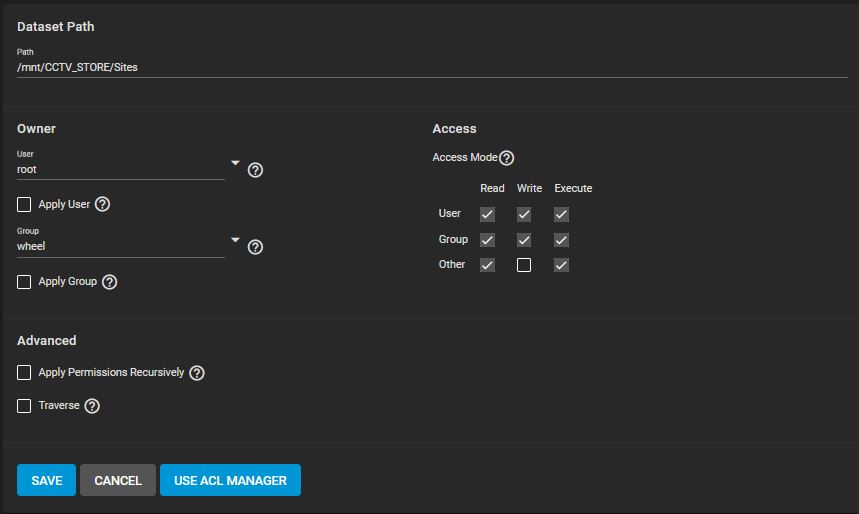Click the Group field showing wheel
Screen dimensions: 859x514
click(x=121, y=246)
